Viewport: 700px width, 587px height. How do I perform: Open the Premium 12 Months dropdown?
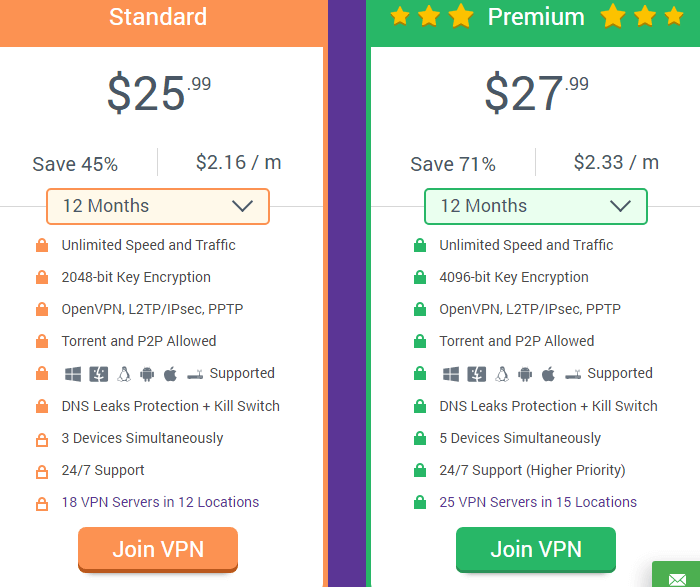pyautogui.click(x=535, y=206)
